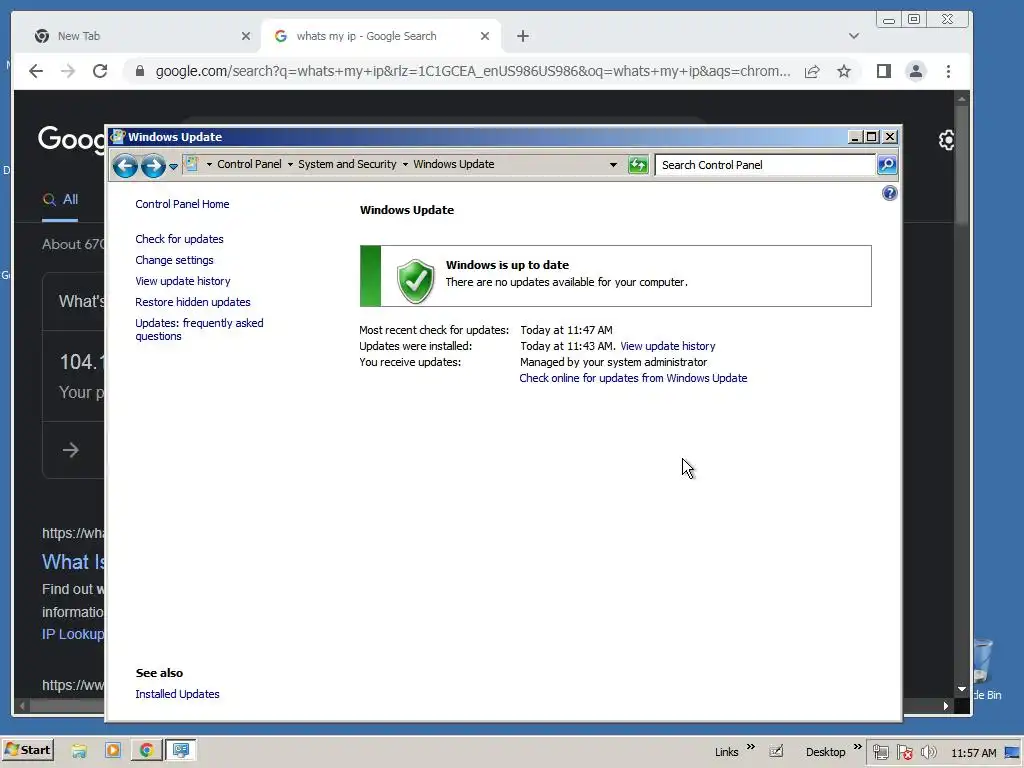Viewport: 1024px width, 768px height.
Task: Open a new Chrome tab with plus button
Action: point(522,36)
